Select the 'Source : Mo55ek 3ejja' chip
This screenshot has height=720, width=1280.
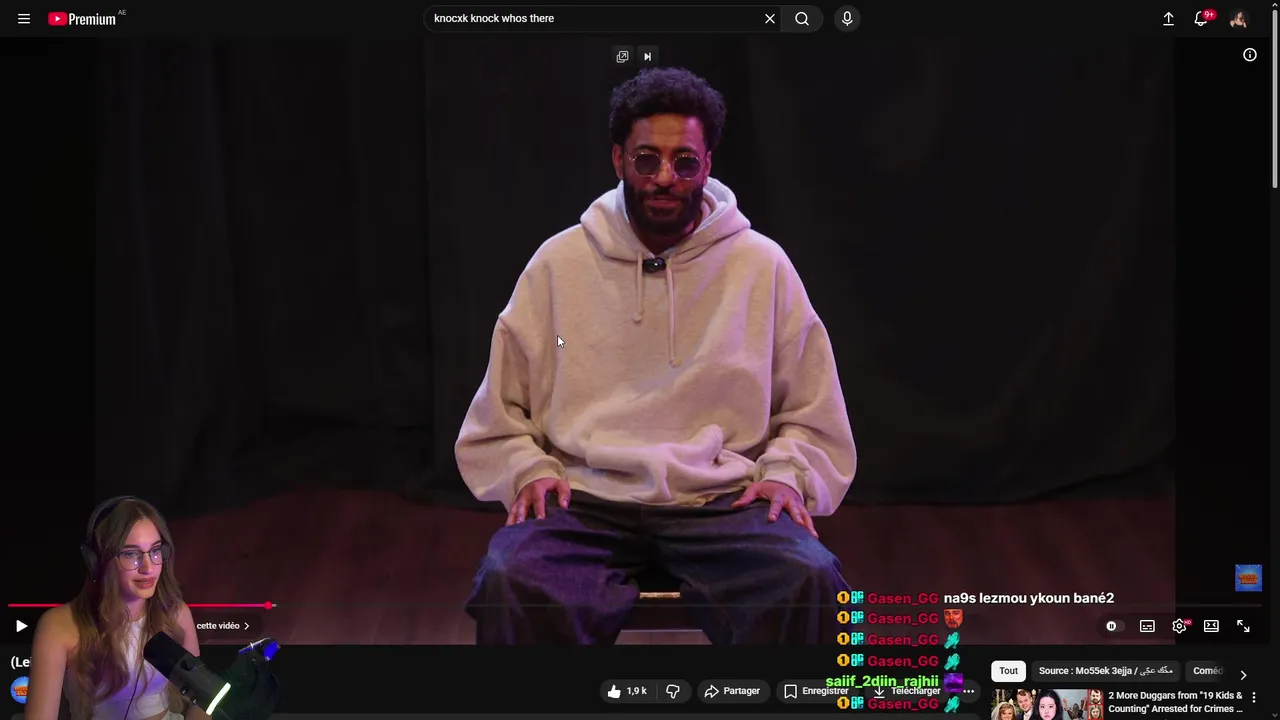tap(1105, 671)
